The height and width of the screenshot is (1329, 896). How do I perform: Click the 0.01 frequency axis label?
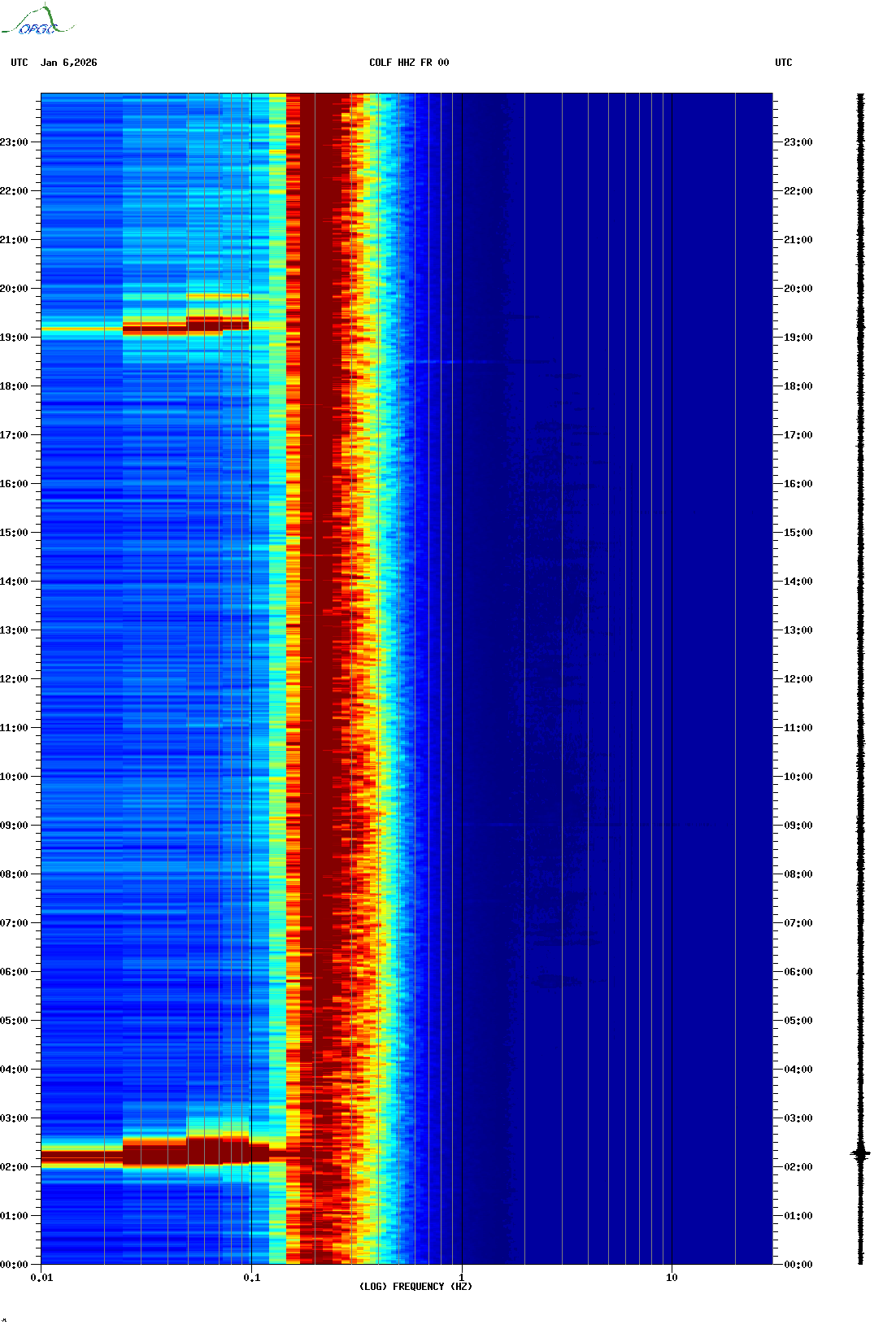tap(41, 1278)
